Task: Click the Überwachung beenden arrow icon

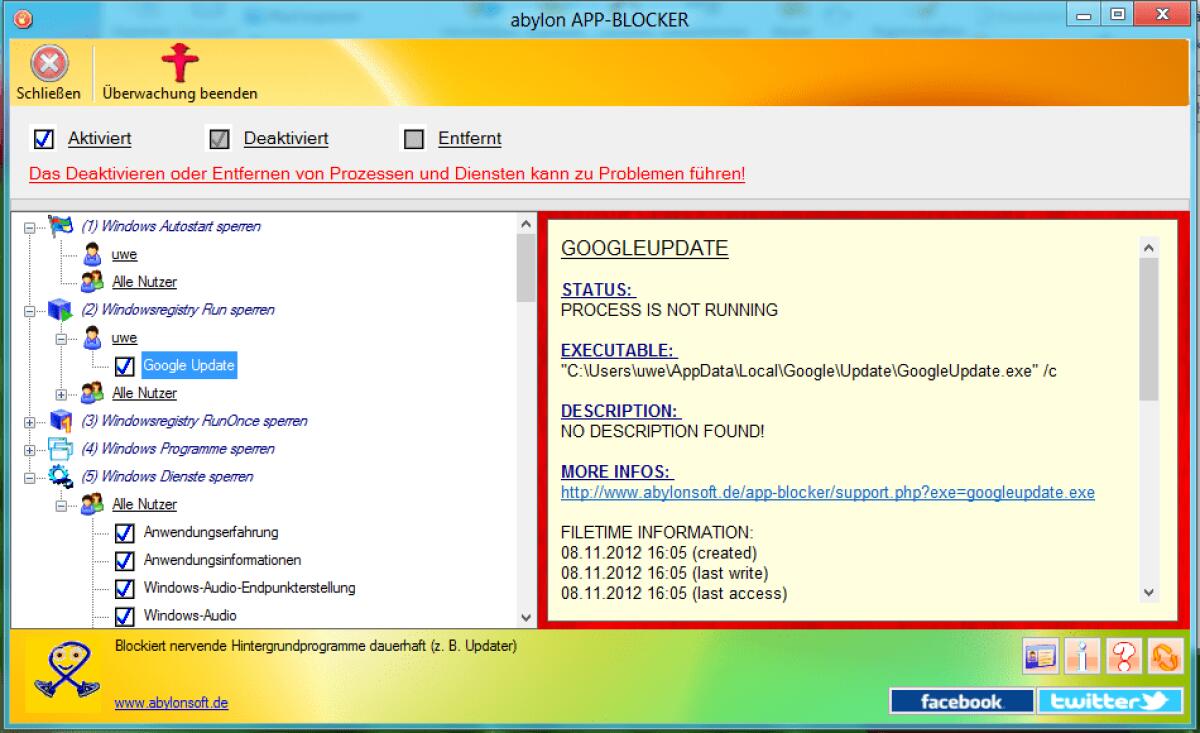Action: [179, 63]
